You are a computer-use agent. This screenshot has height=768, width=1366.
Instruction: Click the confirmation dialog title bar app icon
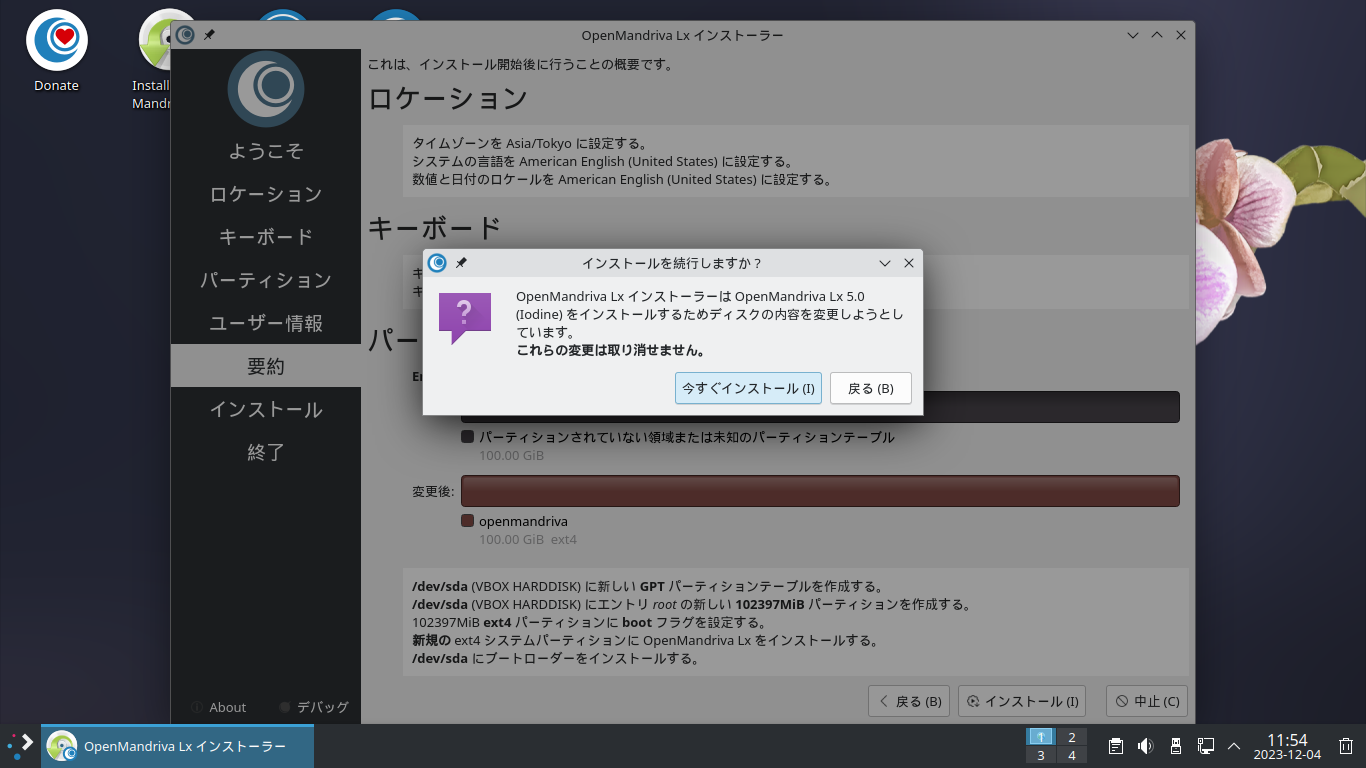(437, 263)
